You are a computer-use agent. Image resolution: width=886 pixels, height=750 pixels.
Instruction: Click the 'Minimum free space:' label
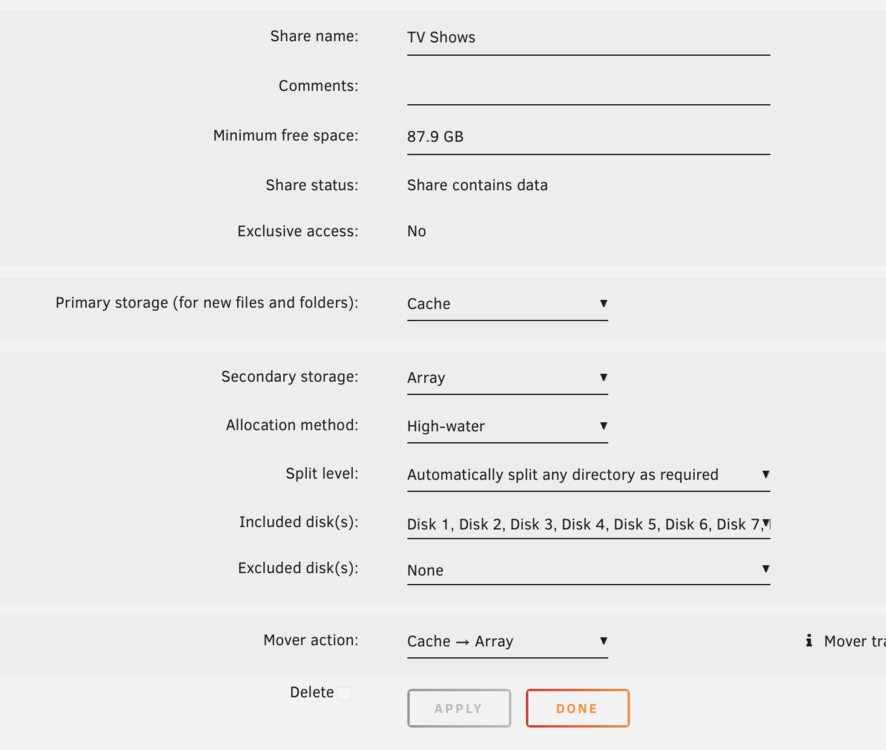[x=285, y=136]
